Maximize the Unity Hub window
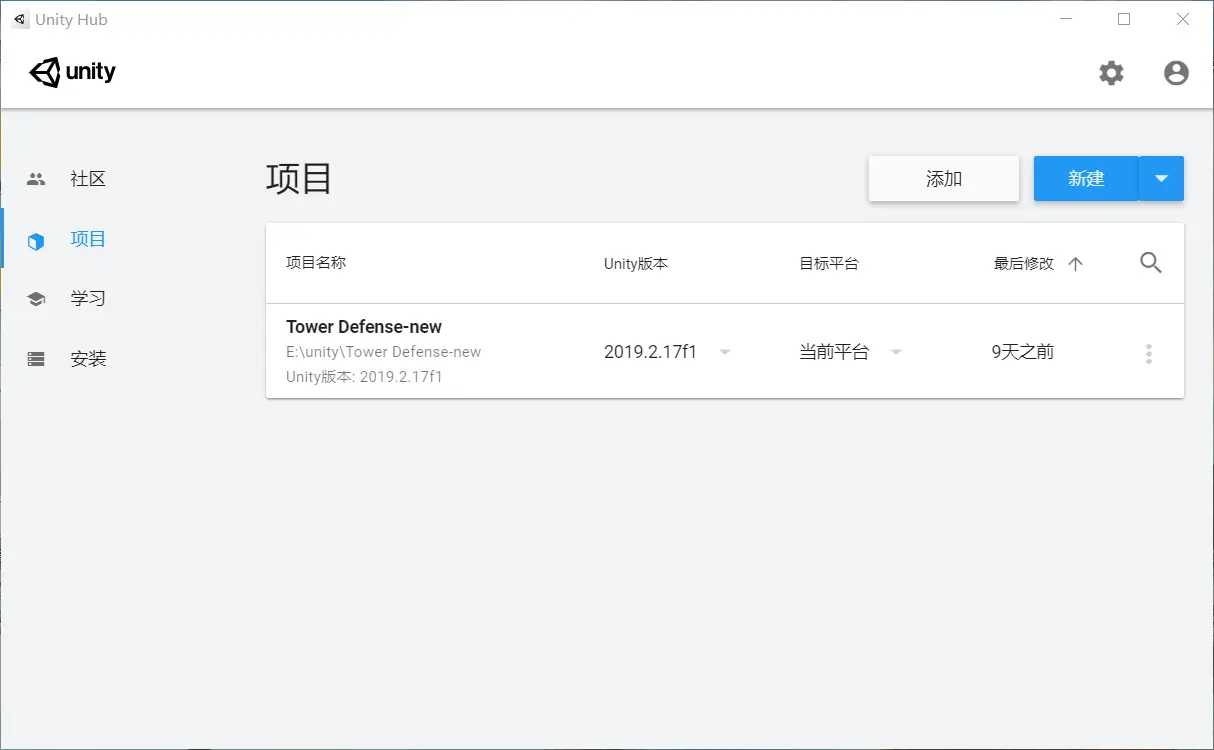This screenshot has width=1214, height=750. tap(1124, 19)
